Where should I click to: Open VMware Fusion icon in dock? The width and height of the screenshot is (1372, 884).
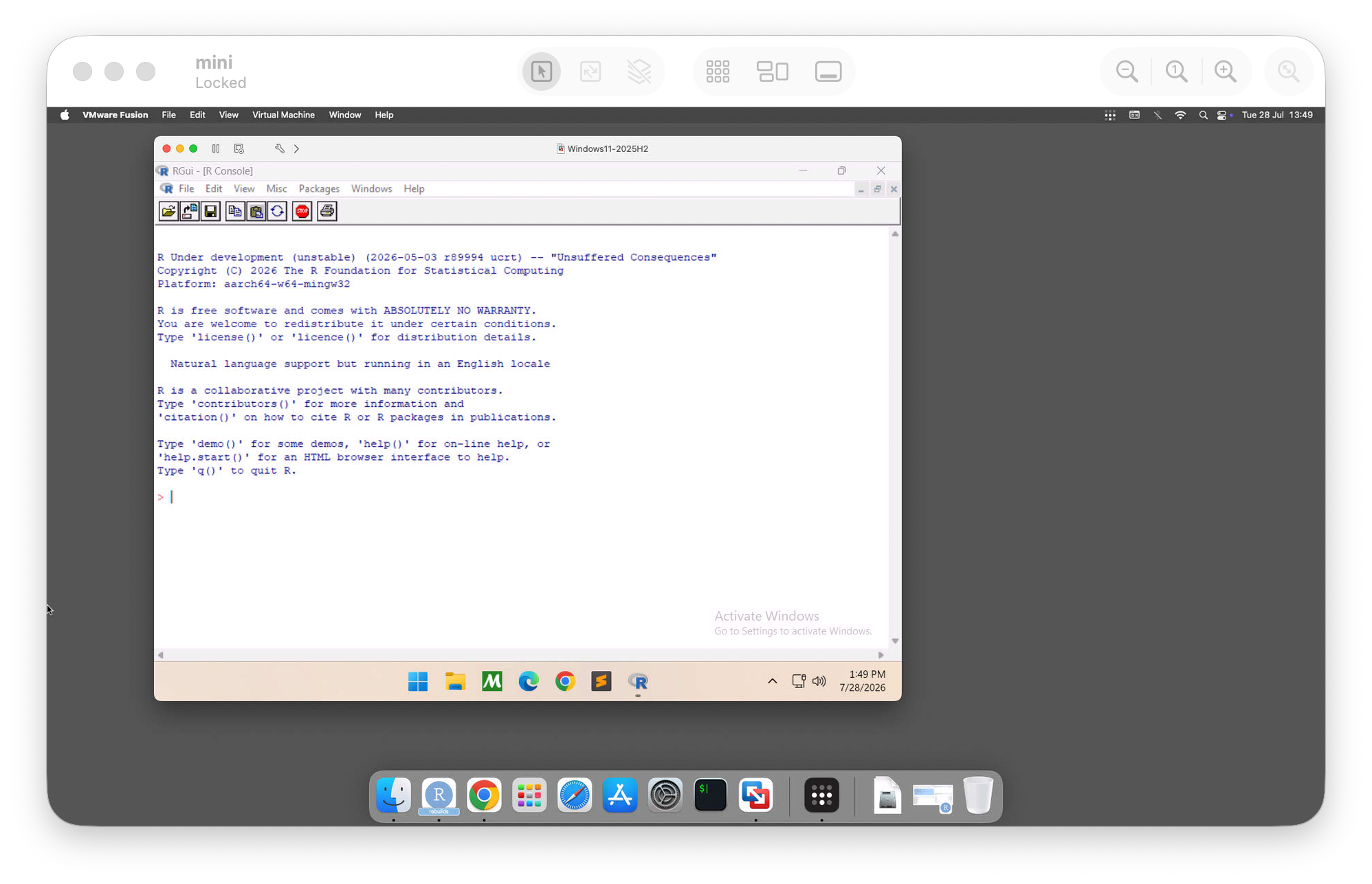click(x=755, y=795)
